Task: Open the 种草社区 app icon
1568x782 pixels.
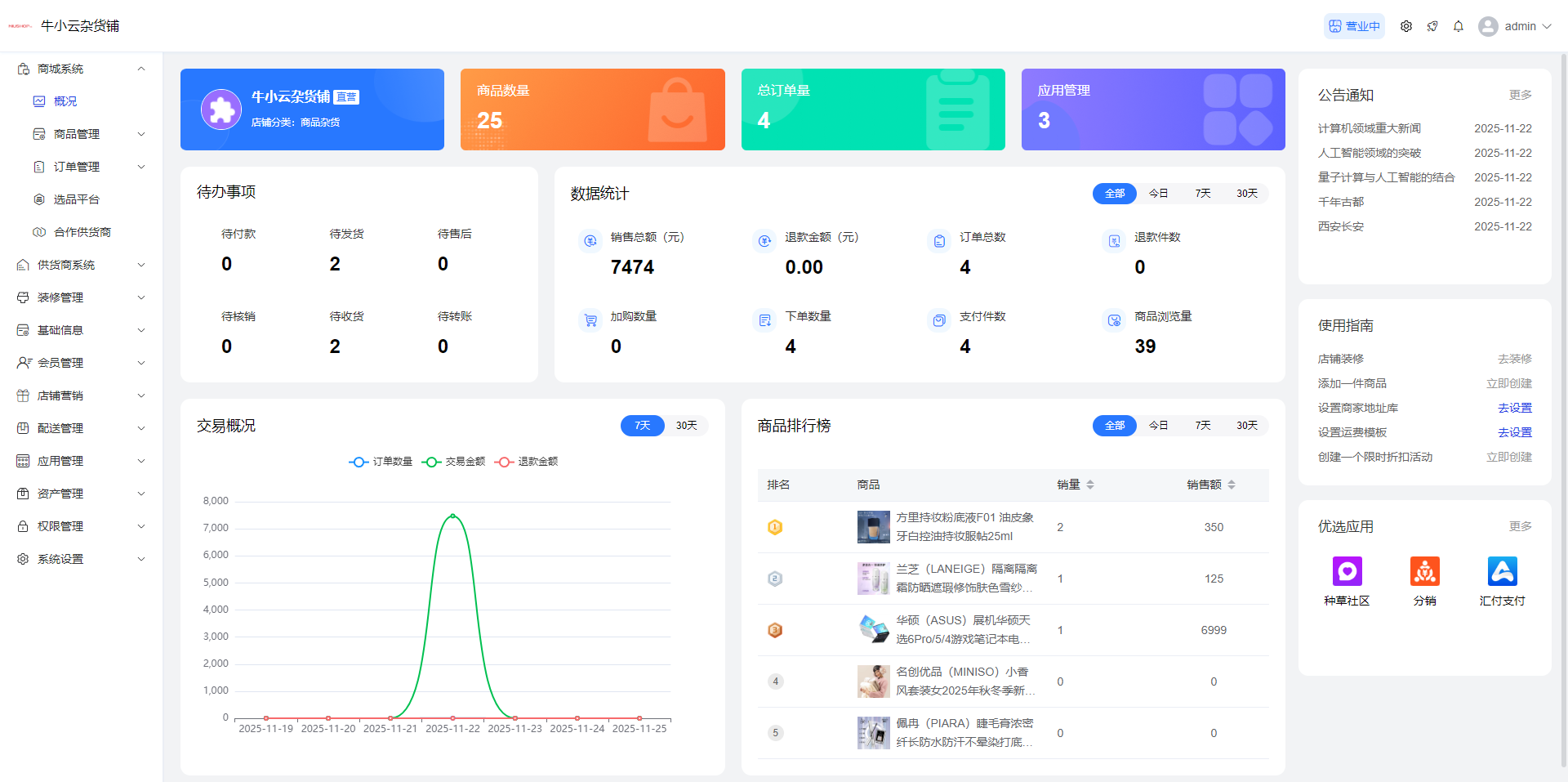Action: click(x=1347, y=571)
